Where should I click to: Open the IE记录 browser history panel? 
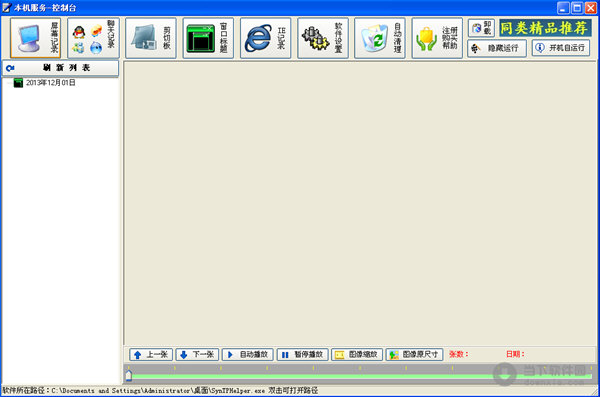(266, 38)
